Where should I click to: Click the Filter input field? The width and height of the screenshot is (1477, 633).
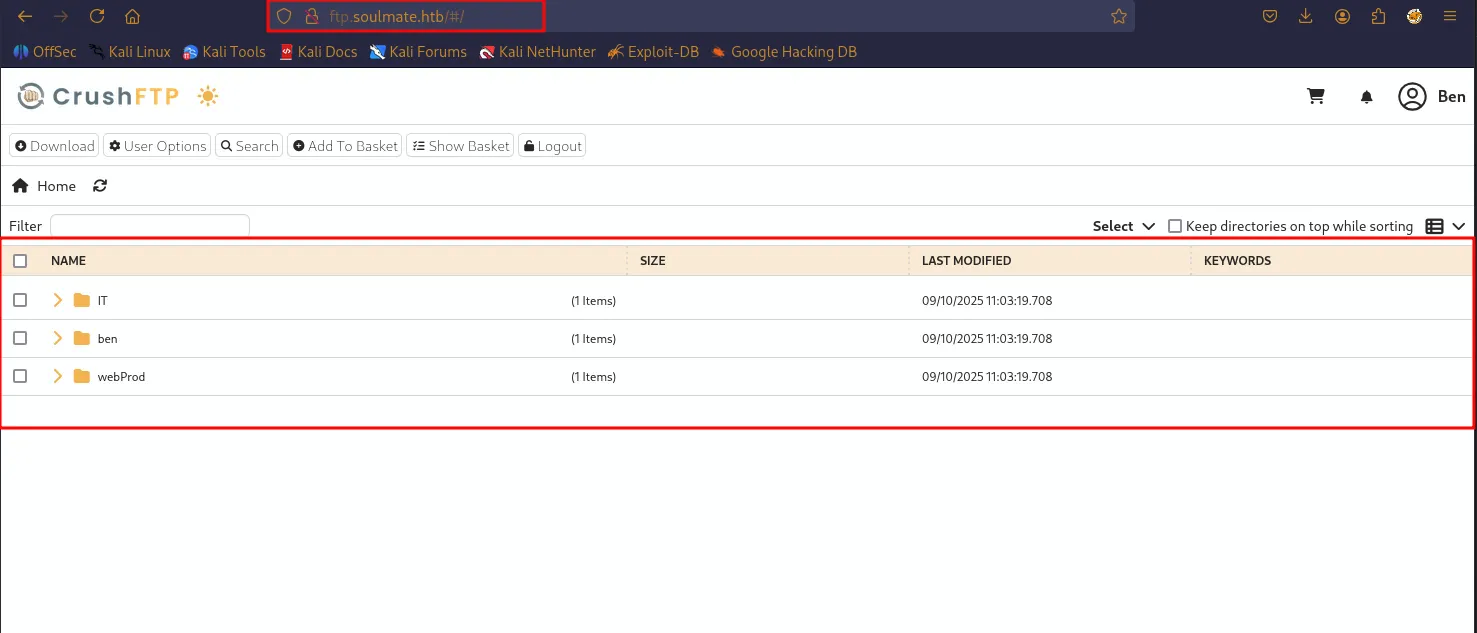pos(150,226)
